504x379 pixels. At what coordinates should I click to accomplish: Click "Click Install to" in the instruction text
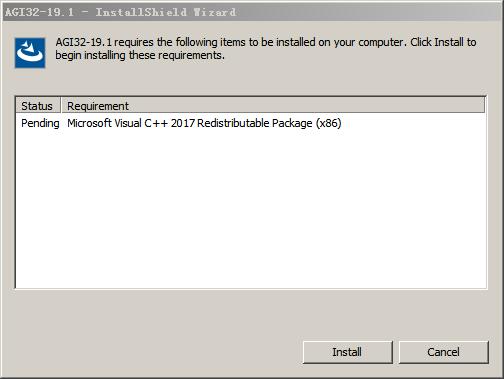(x=443, y=42)
